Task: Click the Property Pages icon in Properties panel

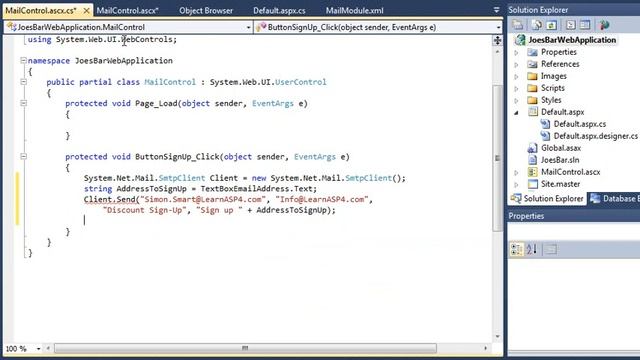Action: (551, 249)
